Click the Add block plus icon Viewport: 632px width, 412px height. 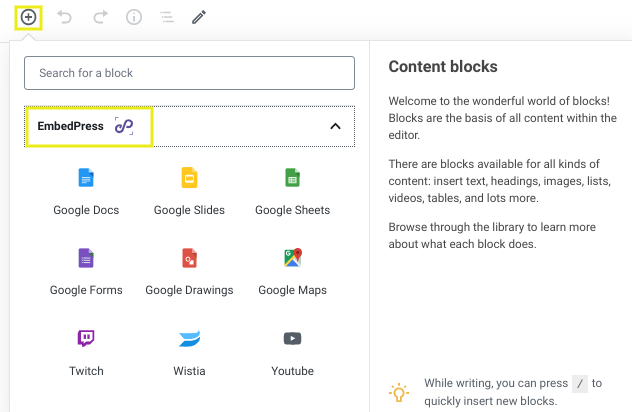click(28, 17)
